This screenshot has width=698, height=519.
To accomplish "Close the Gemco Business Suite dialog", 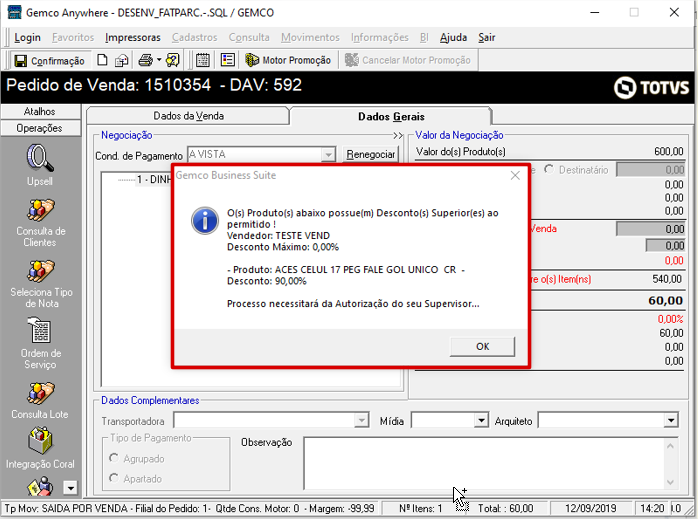I will click(x=515, y=175).
